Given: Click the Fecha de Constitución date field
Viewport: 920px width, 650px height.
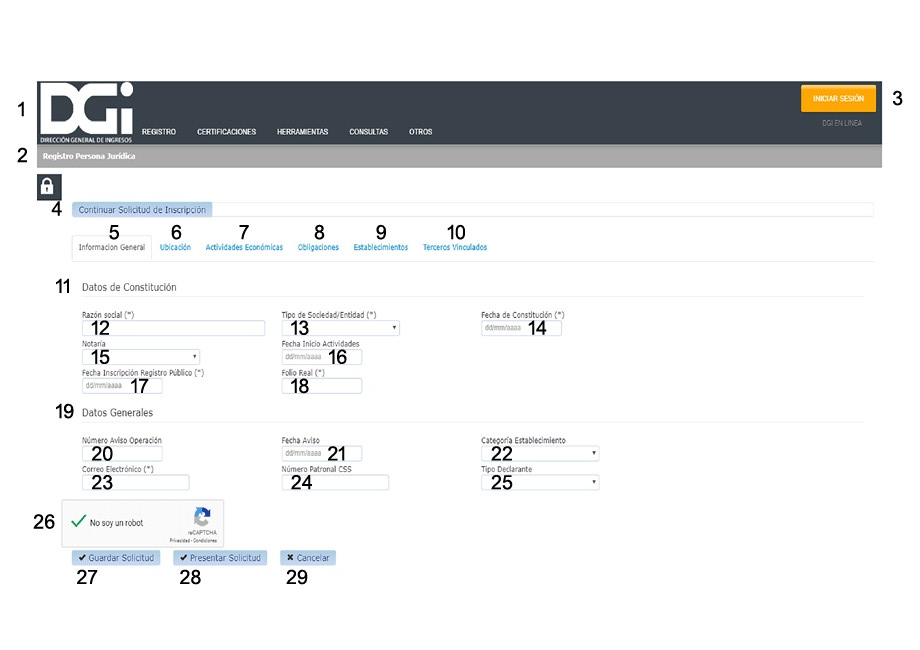Looking at the screenshot, I should pyautogui.click(x=521, y=328).
